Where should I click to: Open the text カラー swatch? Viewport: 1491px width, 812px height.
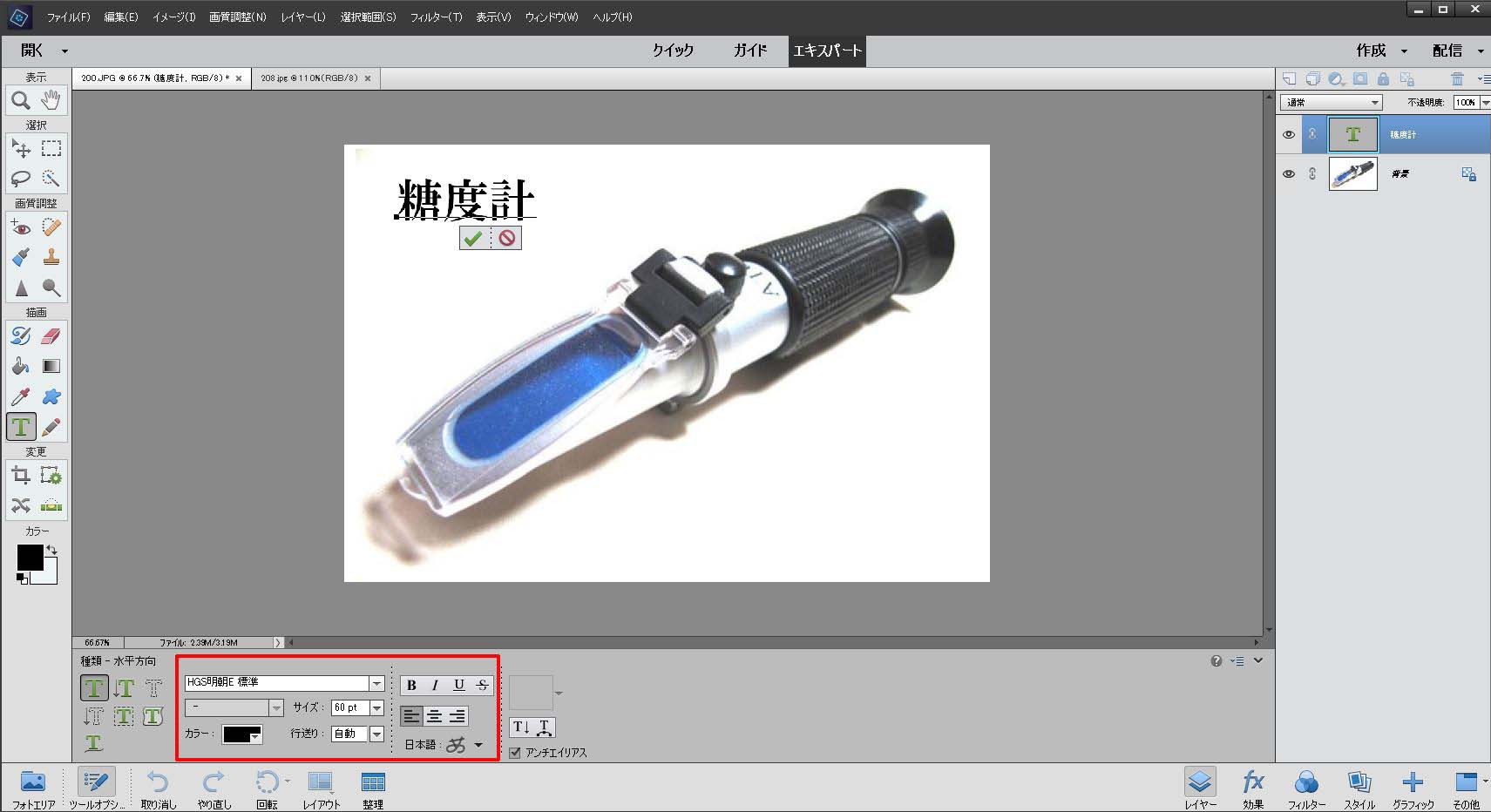click(241, 734)
